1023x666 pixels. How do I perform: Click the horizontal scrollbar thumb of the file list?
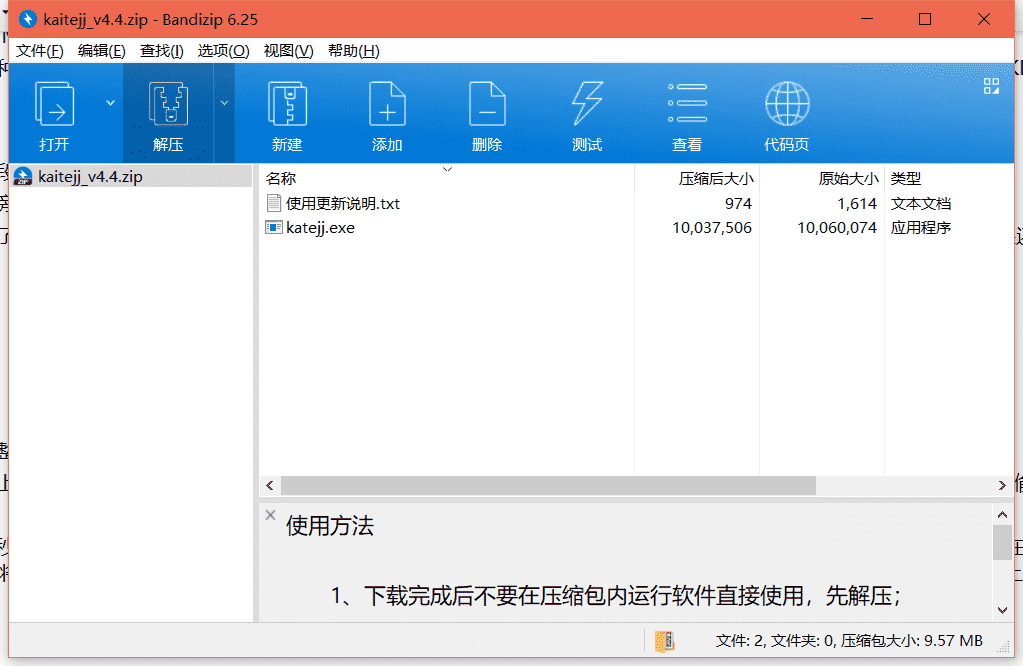[548, 485]
